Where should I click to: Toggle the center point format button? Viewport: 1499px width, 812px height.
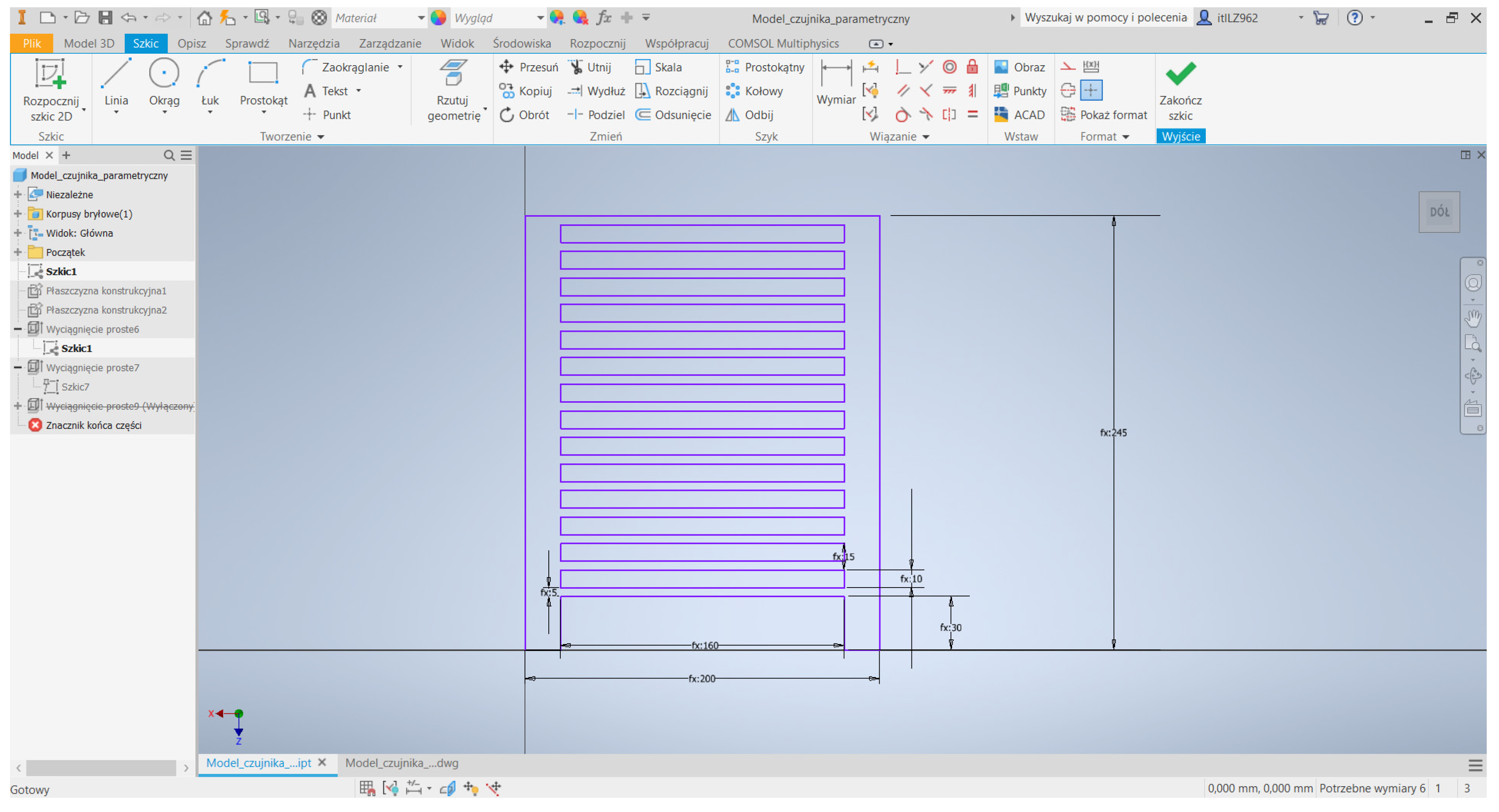[1091, 90]
